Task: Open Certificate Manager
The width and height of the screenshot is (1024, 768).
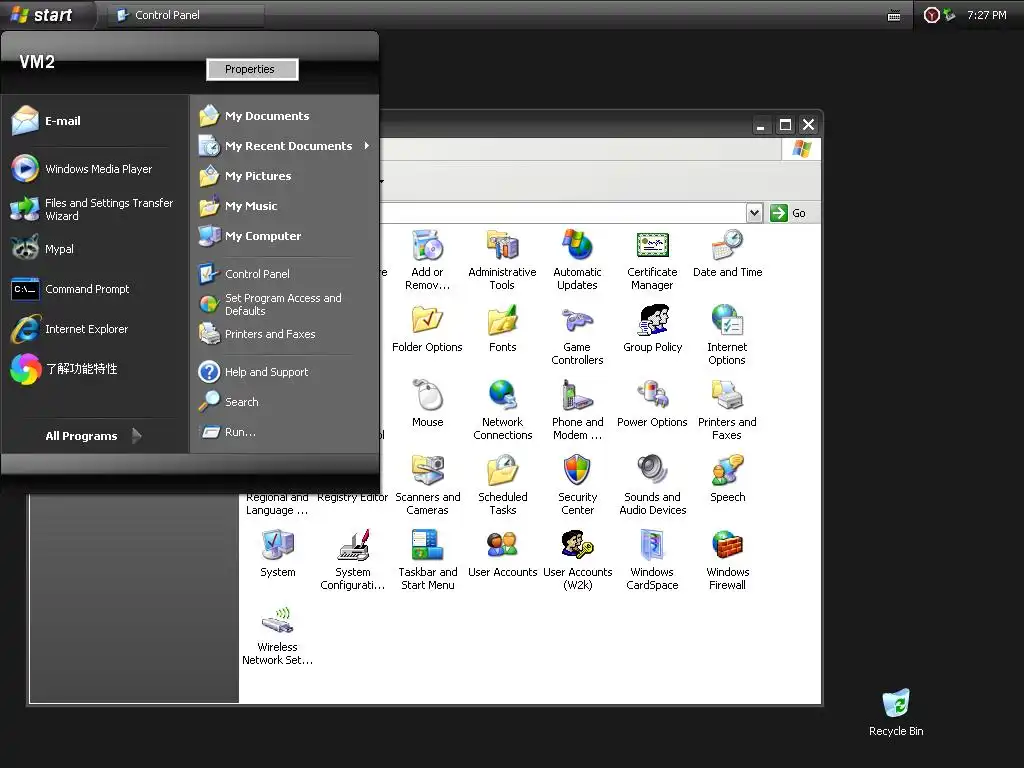Action: coord(652,259)
